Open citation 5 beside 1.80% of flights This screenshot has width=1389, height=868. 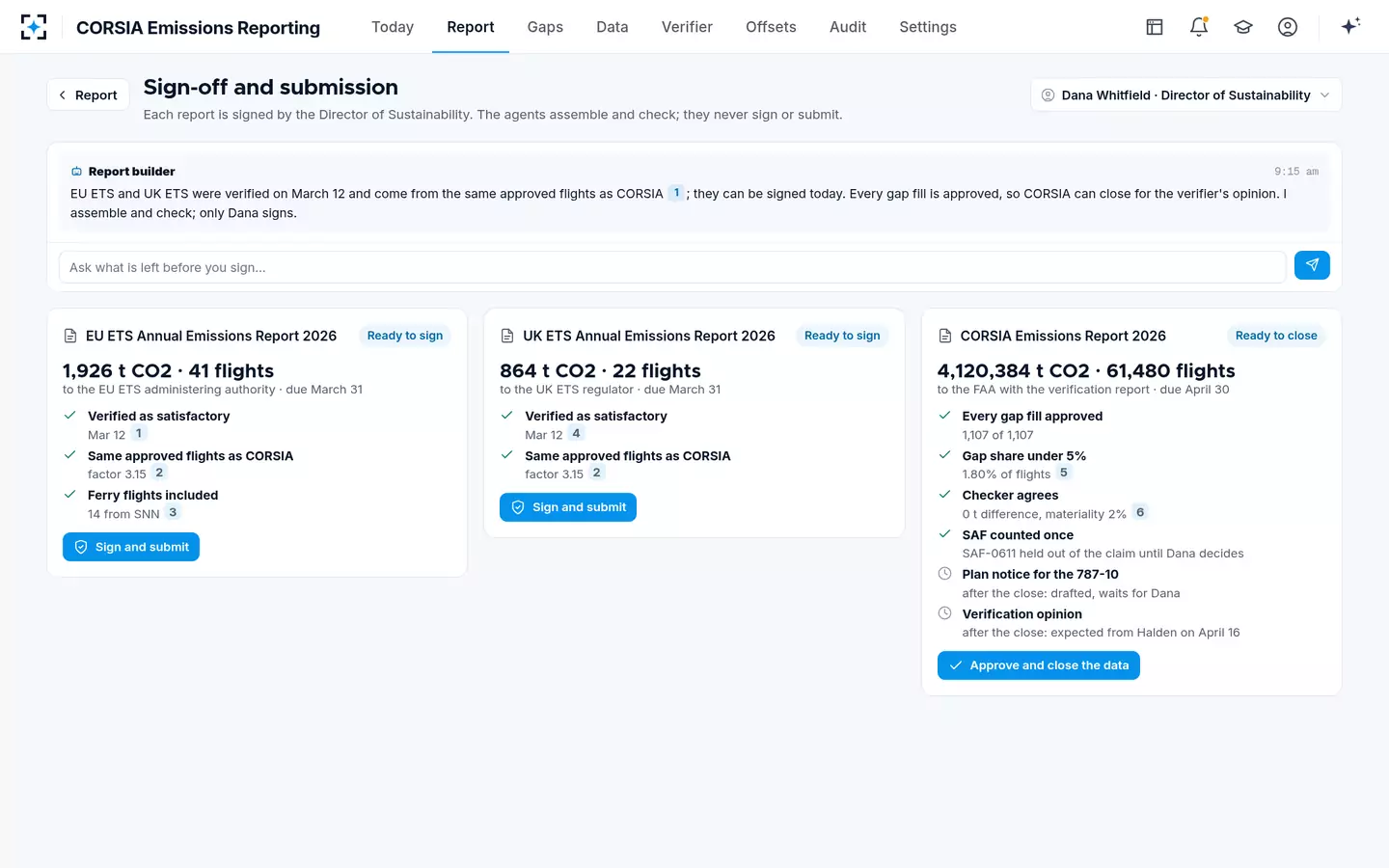(x=1064, y=473)
